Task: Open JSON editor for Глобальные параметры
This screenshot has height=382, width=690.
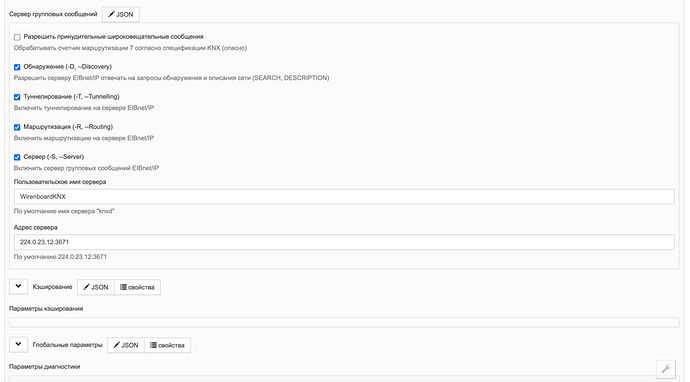Action: tap(126, 345)
